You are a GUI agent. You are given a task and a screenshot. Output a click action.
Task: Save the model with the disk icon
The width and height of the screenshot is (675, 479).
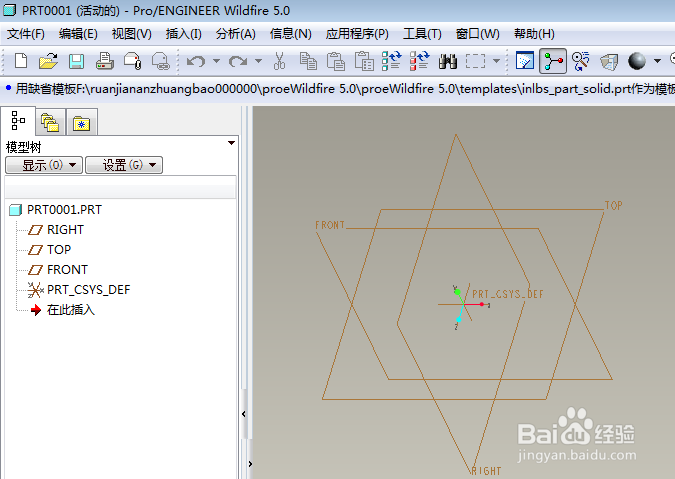(x=76, y=61)
